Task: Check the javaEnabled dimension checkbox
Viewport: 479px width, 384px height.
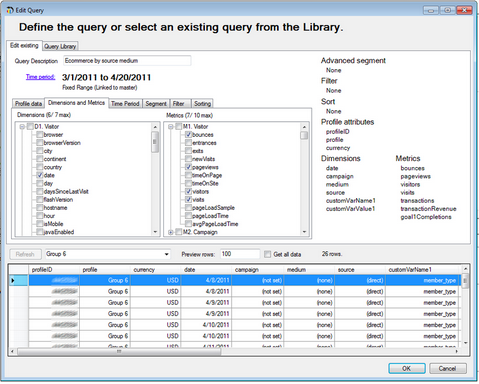Action: coord(40,232)
